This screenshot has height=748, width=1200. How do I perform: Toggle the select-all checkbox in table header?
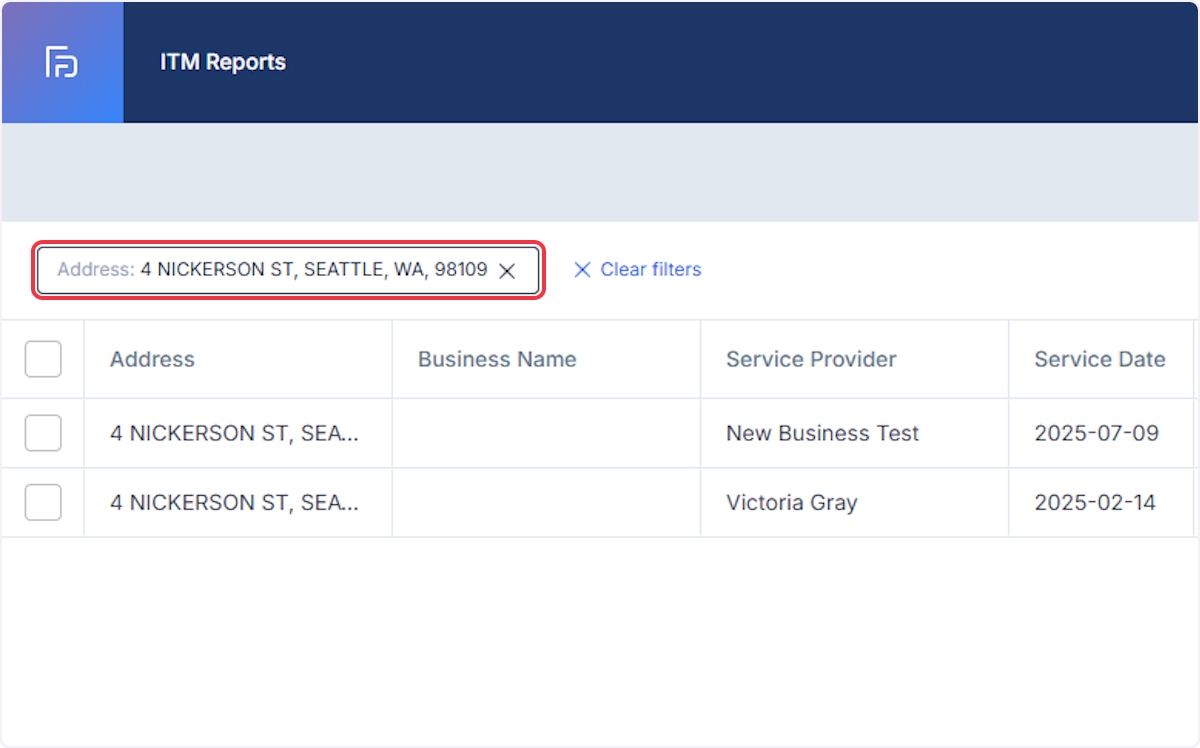click(x=43, y=359)
